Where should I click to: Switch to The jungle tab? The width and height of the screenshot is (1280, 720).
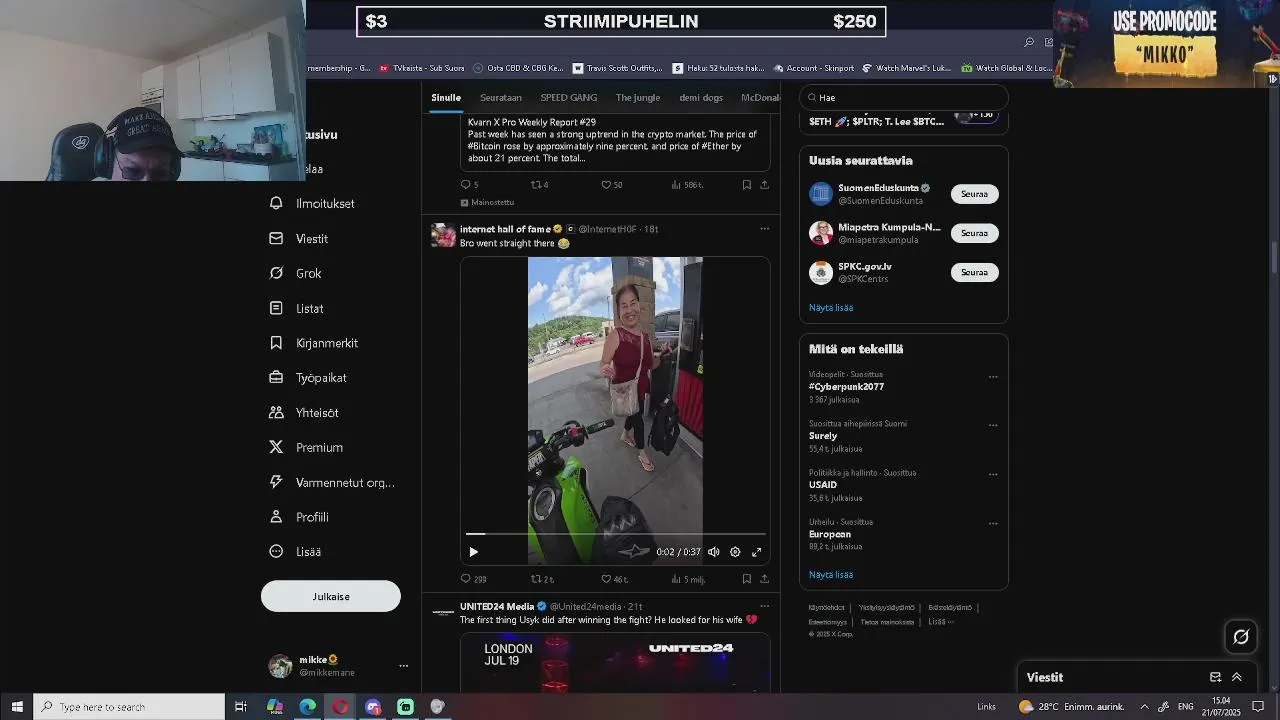tap(638, 98)
